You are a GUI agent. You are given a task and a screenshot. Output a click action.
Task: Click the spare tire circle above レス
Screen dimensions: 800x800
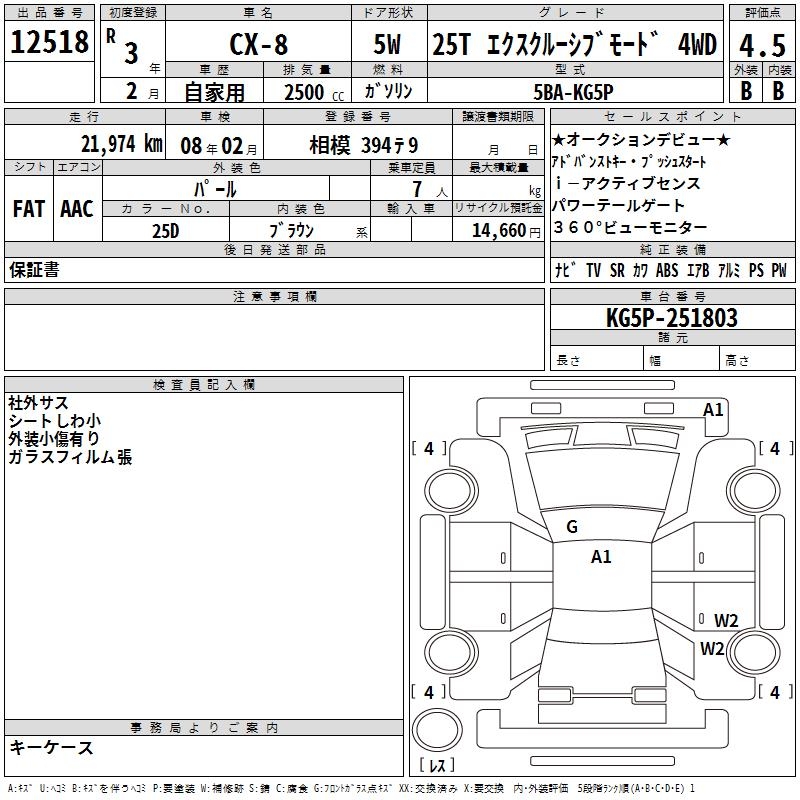pos(437,730)
